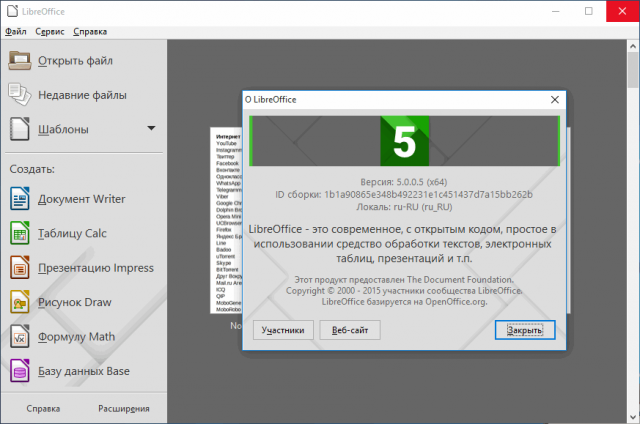The height and width of the screenshot is (424, 640).
Task: Create a new Таблицу Calc
Action: click(x=72, y=233)
